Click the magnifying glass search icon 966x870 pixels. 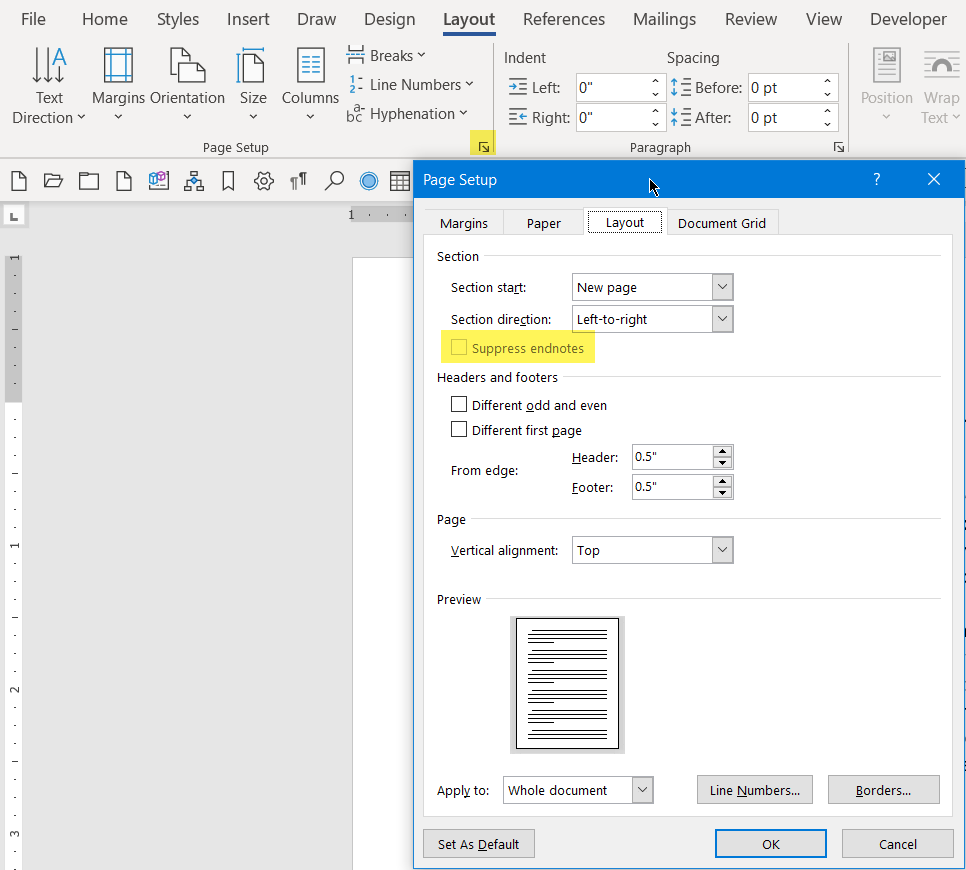(334, 181)
